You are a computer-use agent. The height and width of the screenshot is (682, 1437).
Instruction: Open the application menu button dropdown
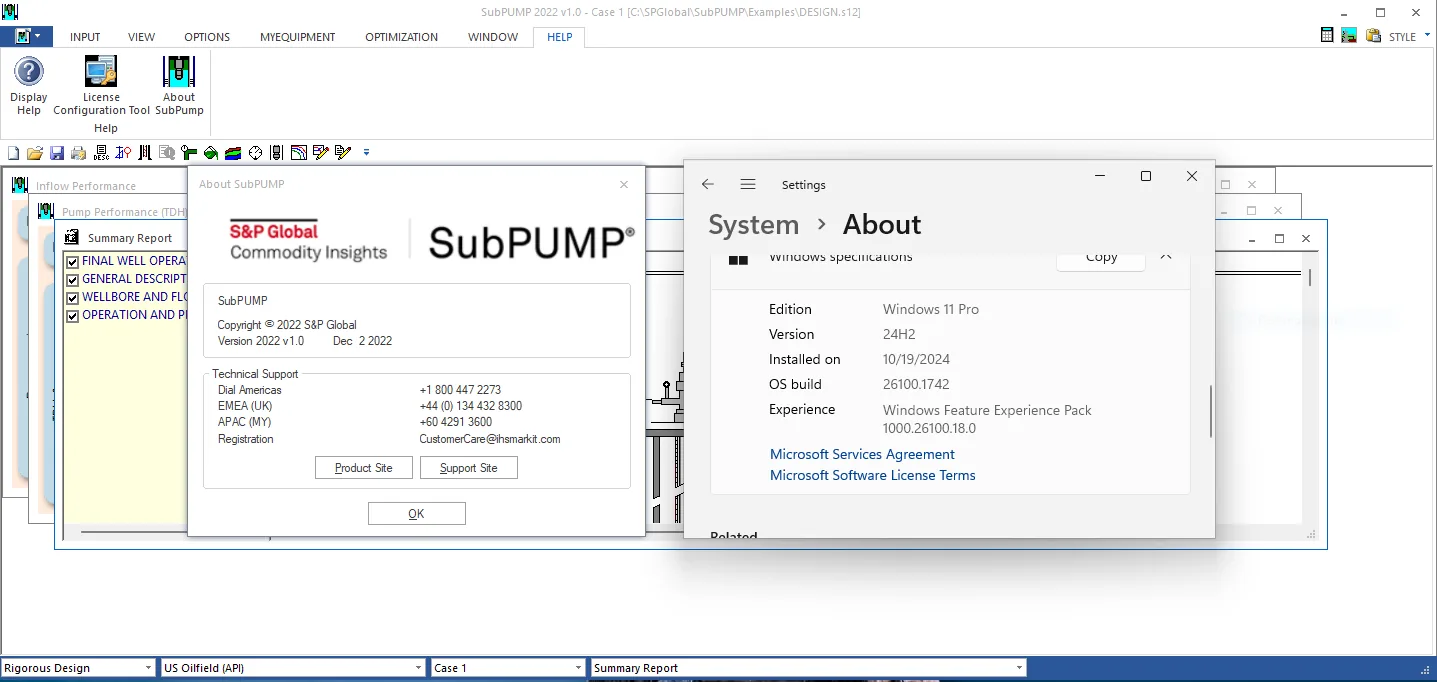pos(27,36)
